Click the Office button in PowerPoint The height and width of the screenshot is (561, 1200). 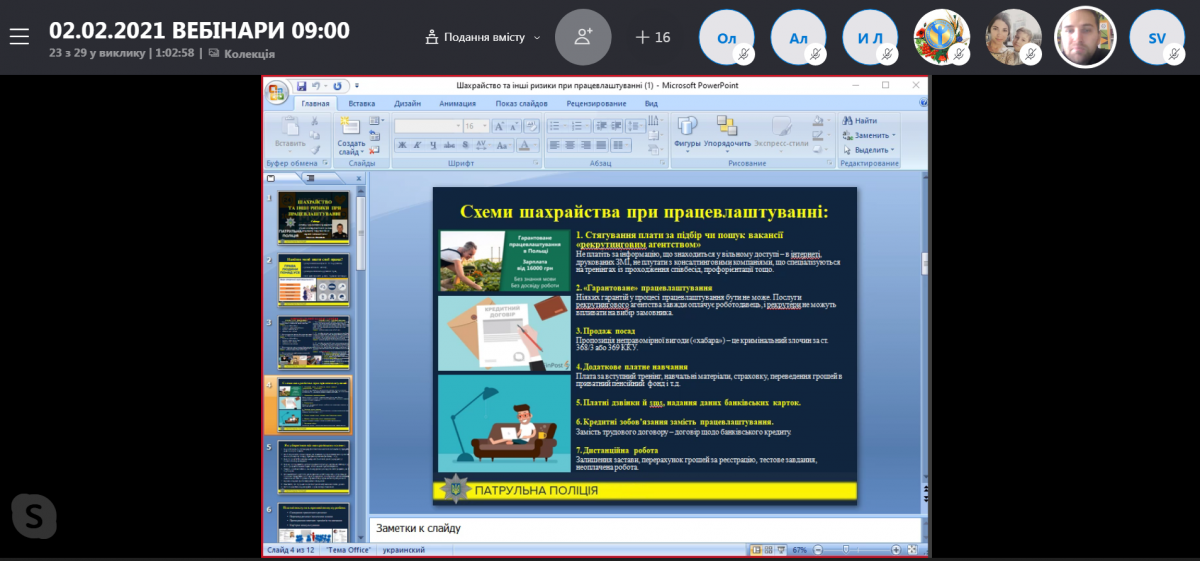click(x=277, y=92)
